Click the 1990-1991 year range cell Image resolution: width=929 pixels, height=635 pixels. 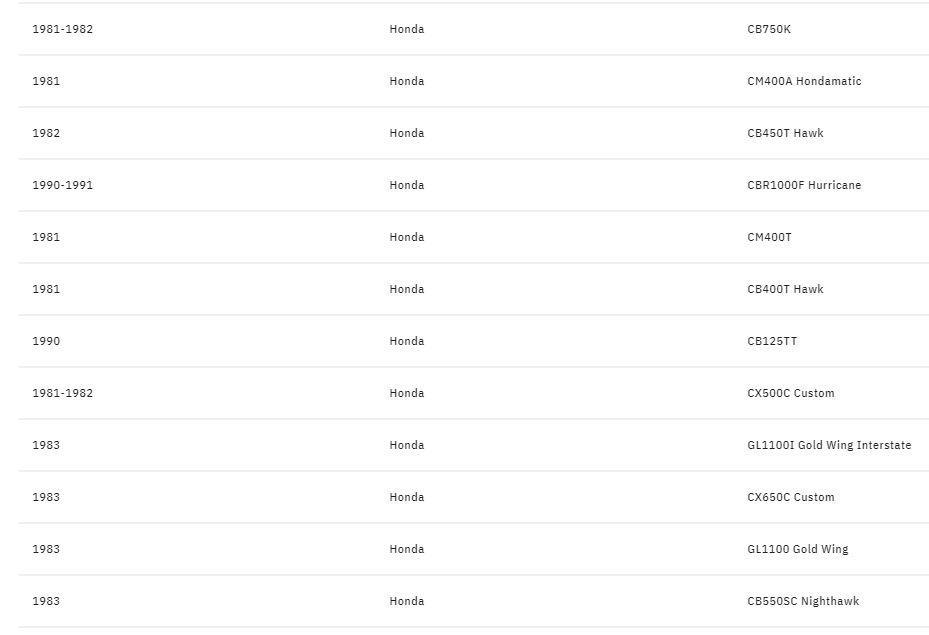(x=62, y=185)
